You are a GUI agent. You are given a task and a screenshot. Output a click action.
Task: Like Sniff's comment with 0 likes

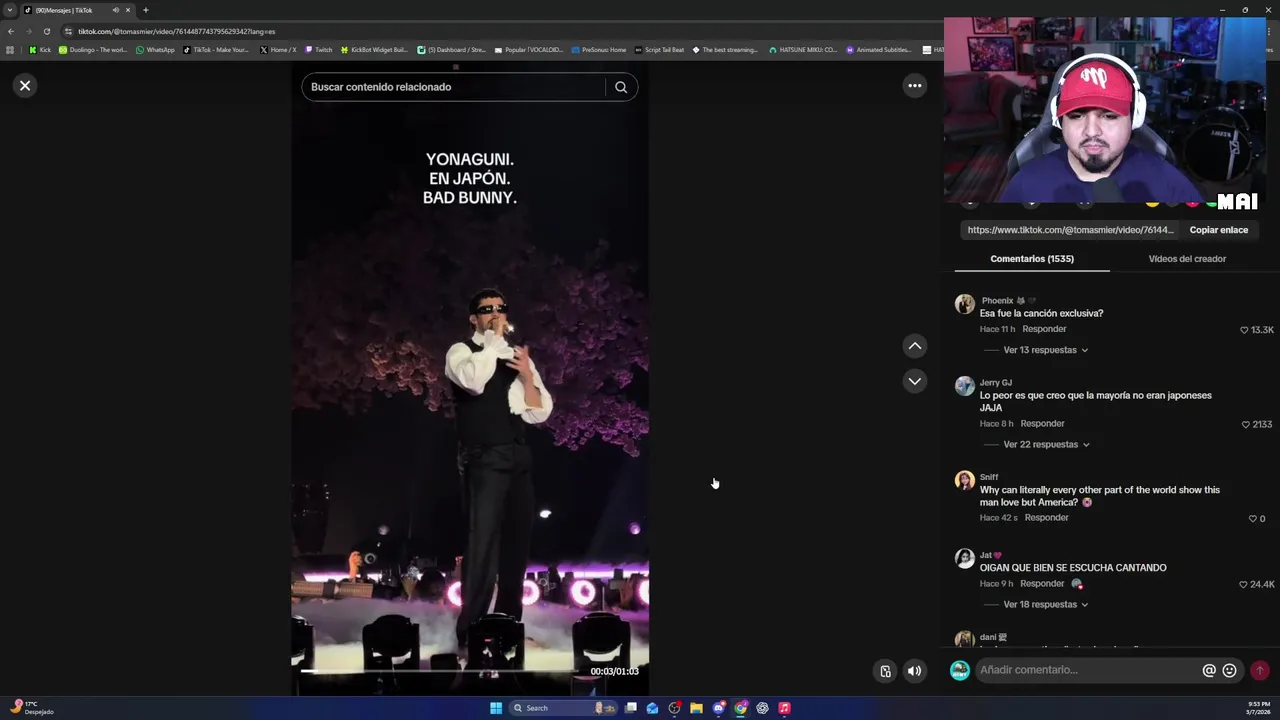click(x=1252, y=519)
